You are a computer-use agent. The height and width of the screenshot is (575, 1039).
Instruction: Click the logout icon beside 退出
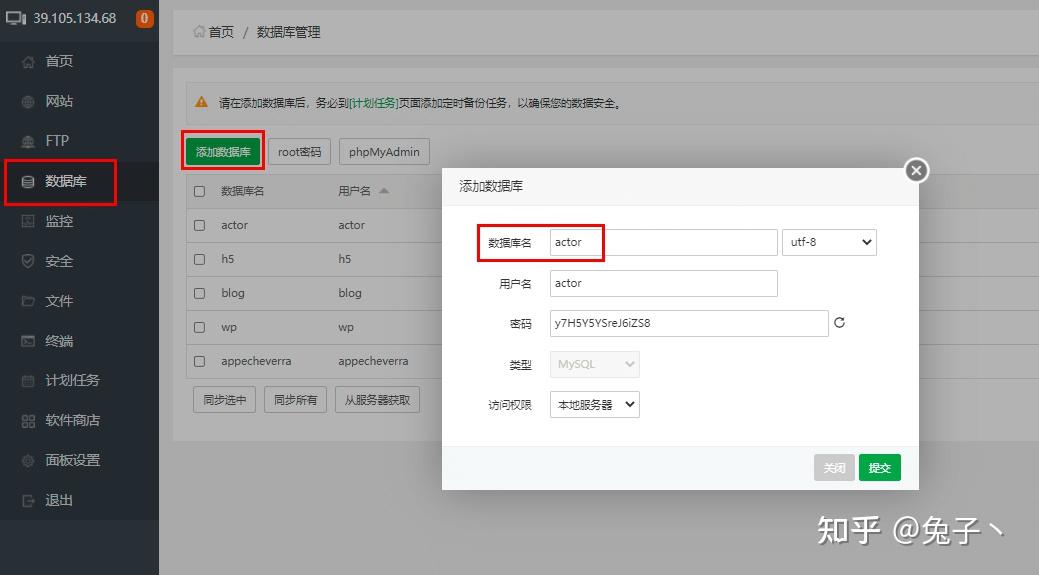tap(28, 501)
